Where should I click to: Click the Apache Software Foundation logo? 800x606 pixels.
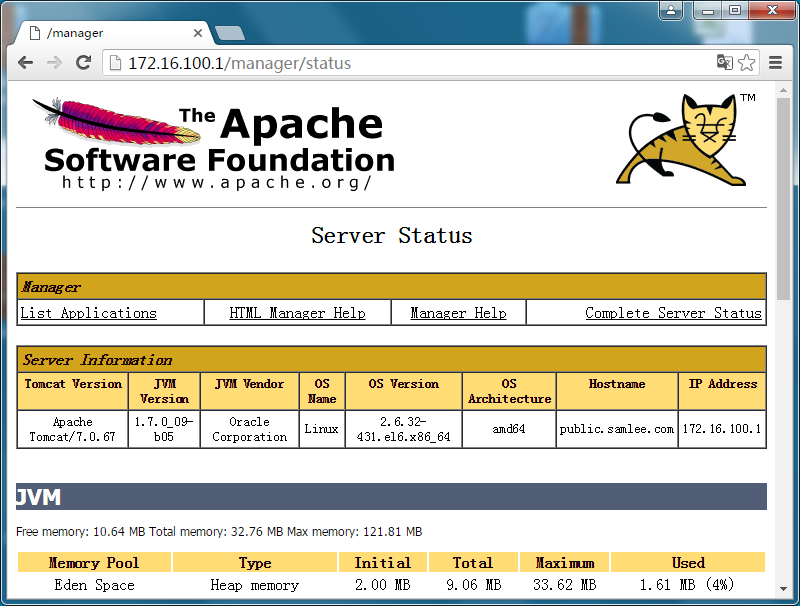[214, 143]
